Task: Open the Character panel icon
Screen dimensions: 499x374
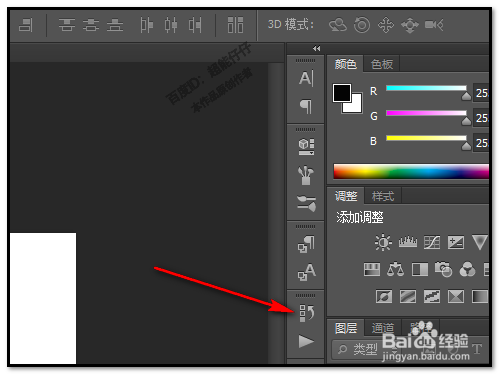Action: [306, 79]
